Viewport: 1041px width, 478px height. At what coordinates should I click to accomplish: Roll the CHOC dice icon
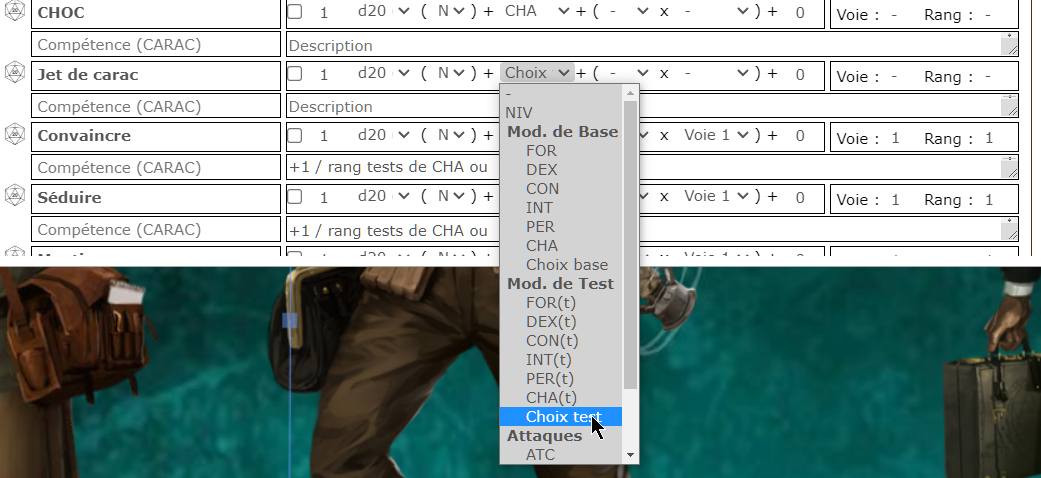(x=14, y=12)
